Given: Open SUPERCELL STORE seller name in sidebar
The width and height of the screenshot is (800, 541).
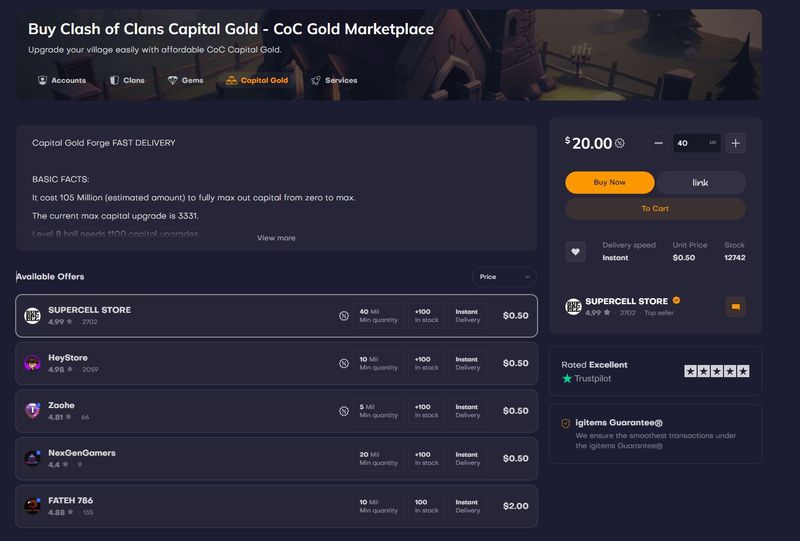Looking at the screenshot, I should (x=627, y=301).
